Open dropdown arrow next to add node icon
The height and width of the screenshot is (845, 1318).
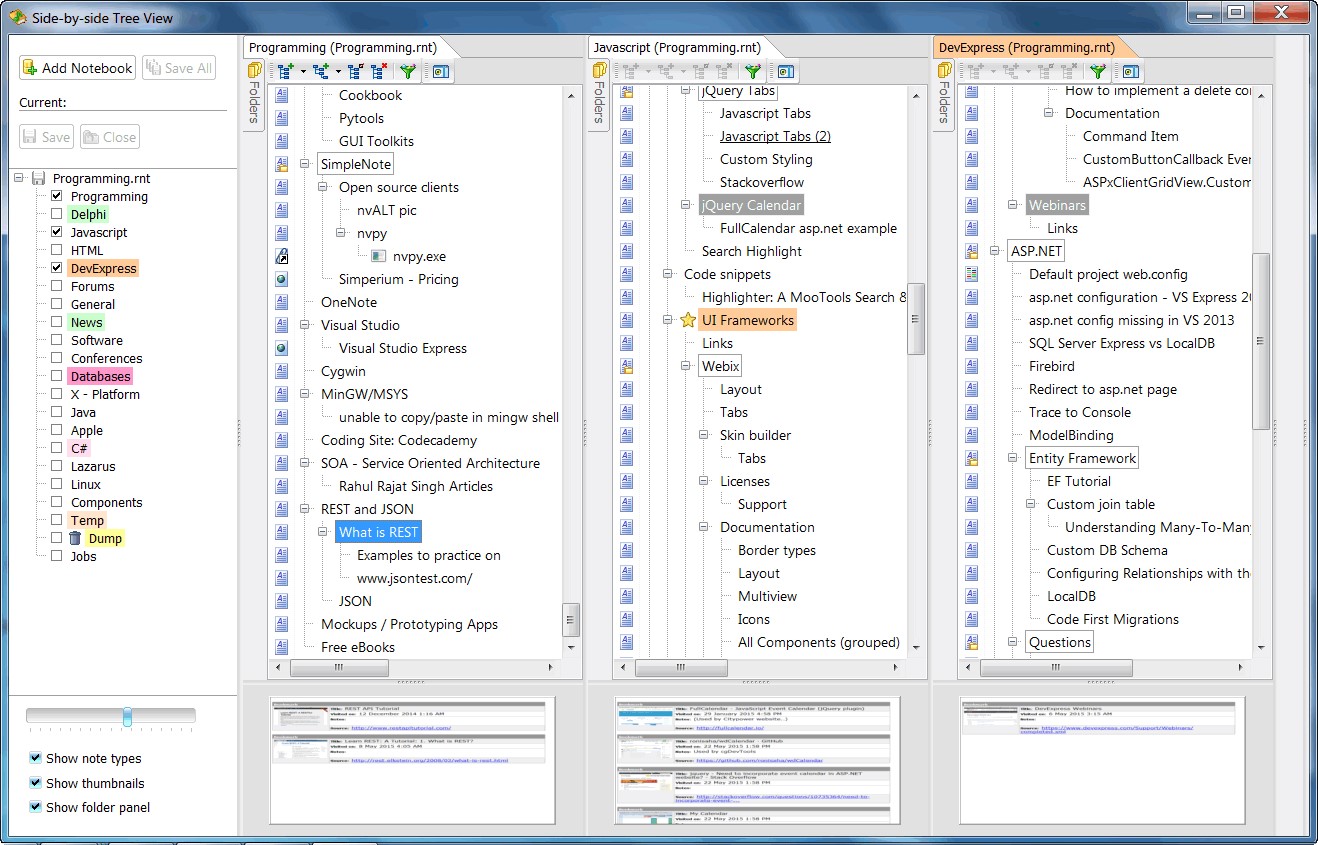[x=302, y=71]
